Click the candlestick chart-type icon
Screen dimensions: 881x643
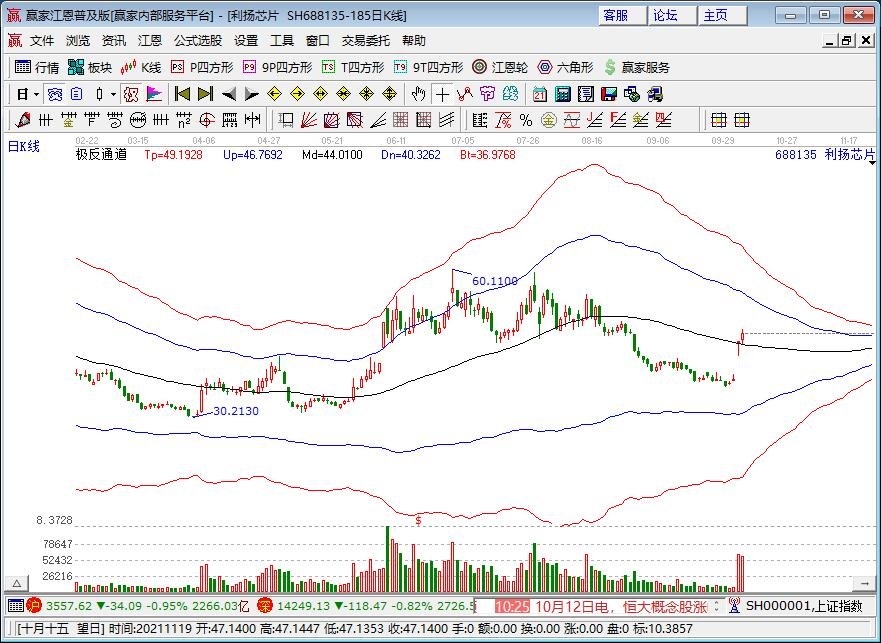tap(99, 94)
